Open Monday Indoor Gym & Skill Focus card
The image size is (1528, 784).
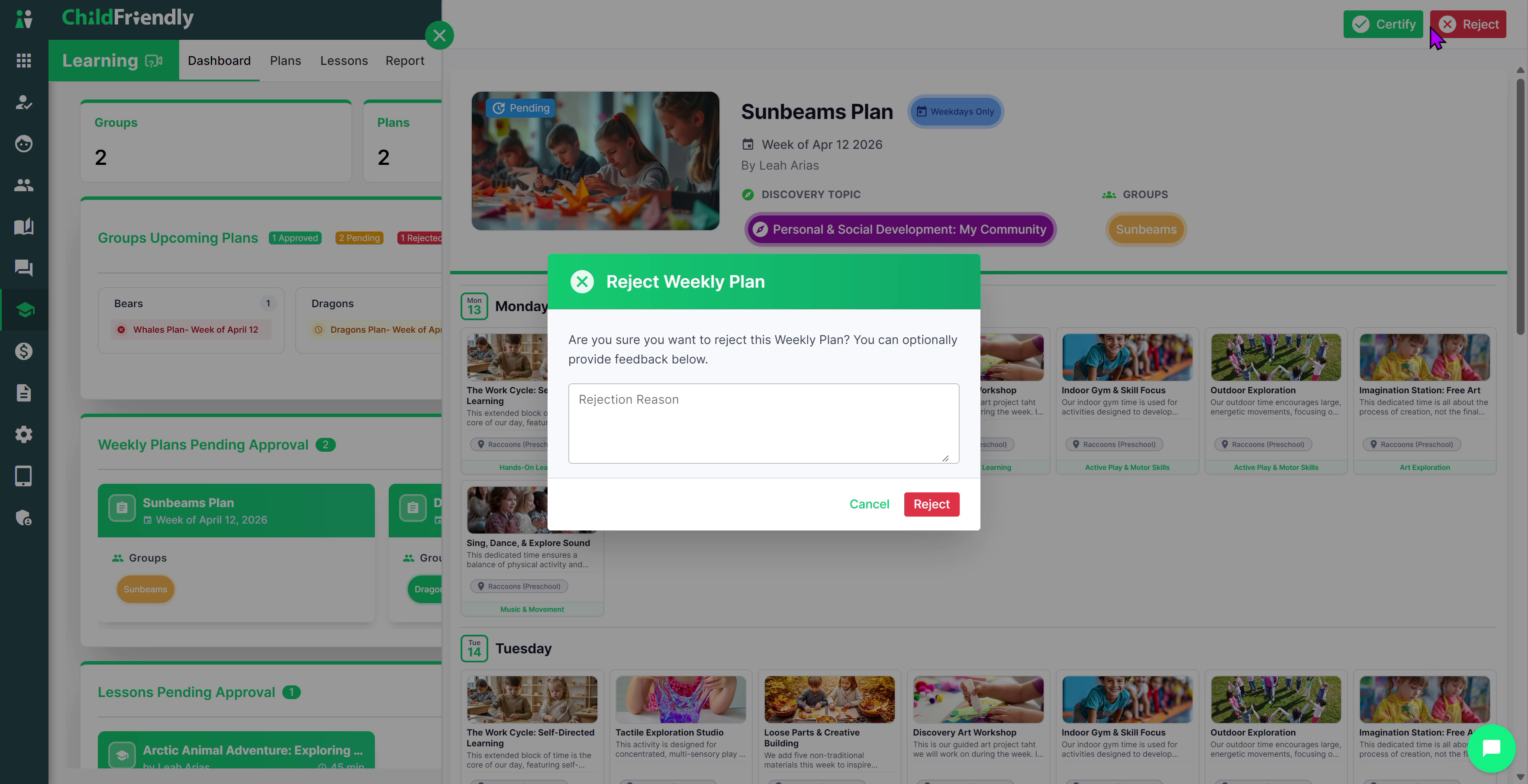coord(1127,401)
